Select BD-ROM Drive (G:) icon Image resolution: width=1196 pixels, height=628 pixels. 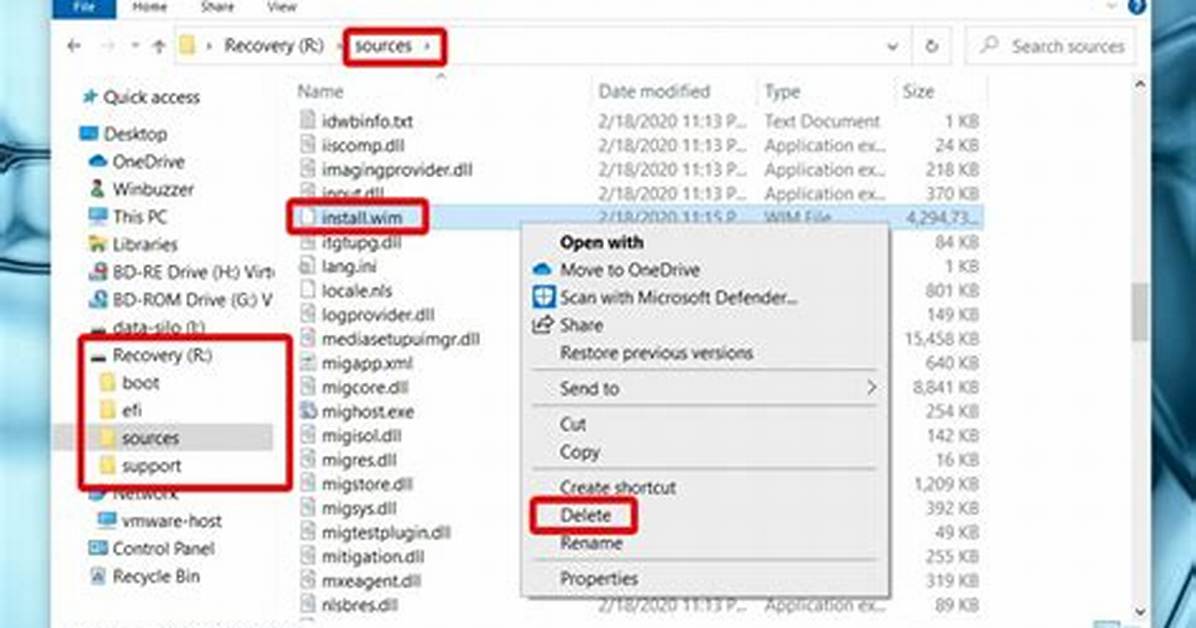tap(98, 300)
